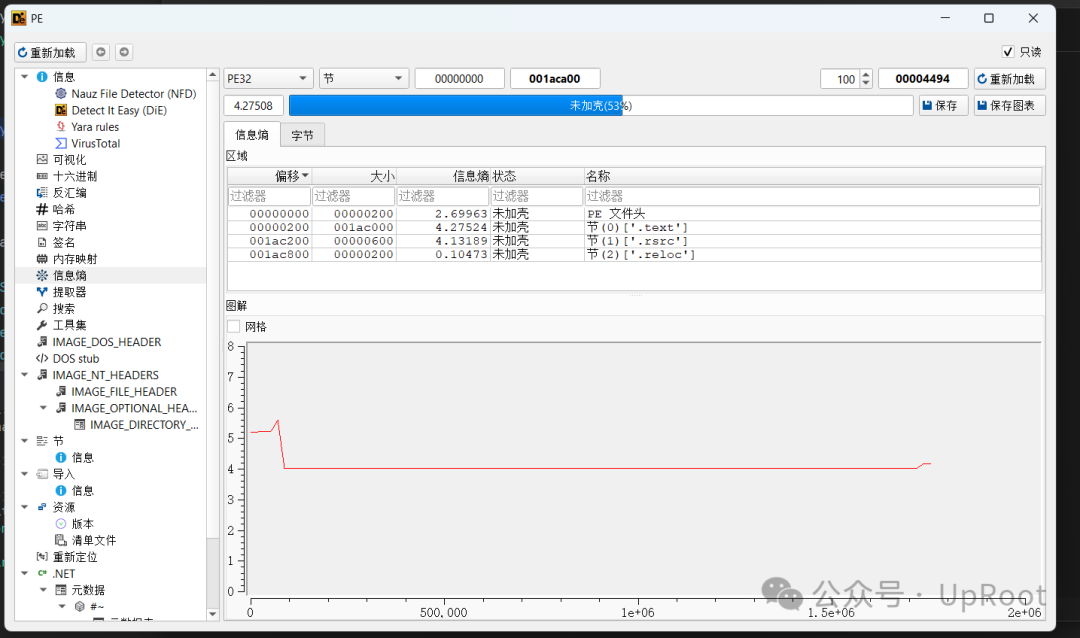
Task: Enable the 网格 grid checkbox
Action: click(x=234, y=327)
